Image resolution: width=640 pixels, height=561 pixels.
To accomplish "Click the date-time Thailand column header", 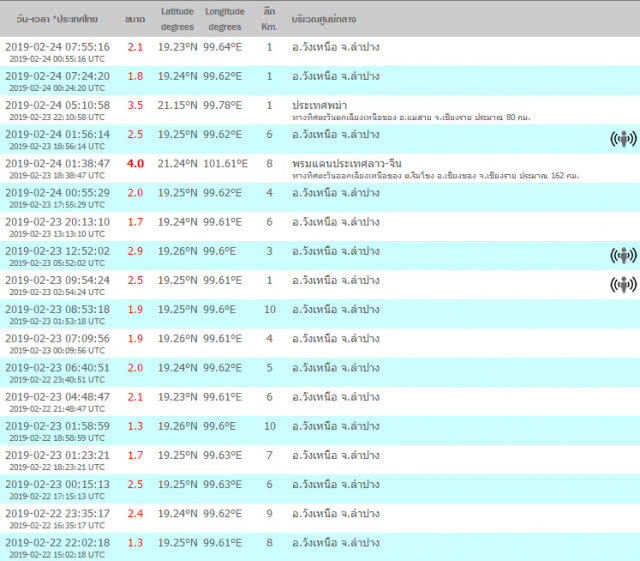I will 57,19.
